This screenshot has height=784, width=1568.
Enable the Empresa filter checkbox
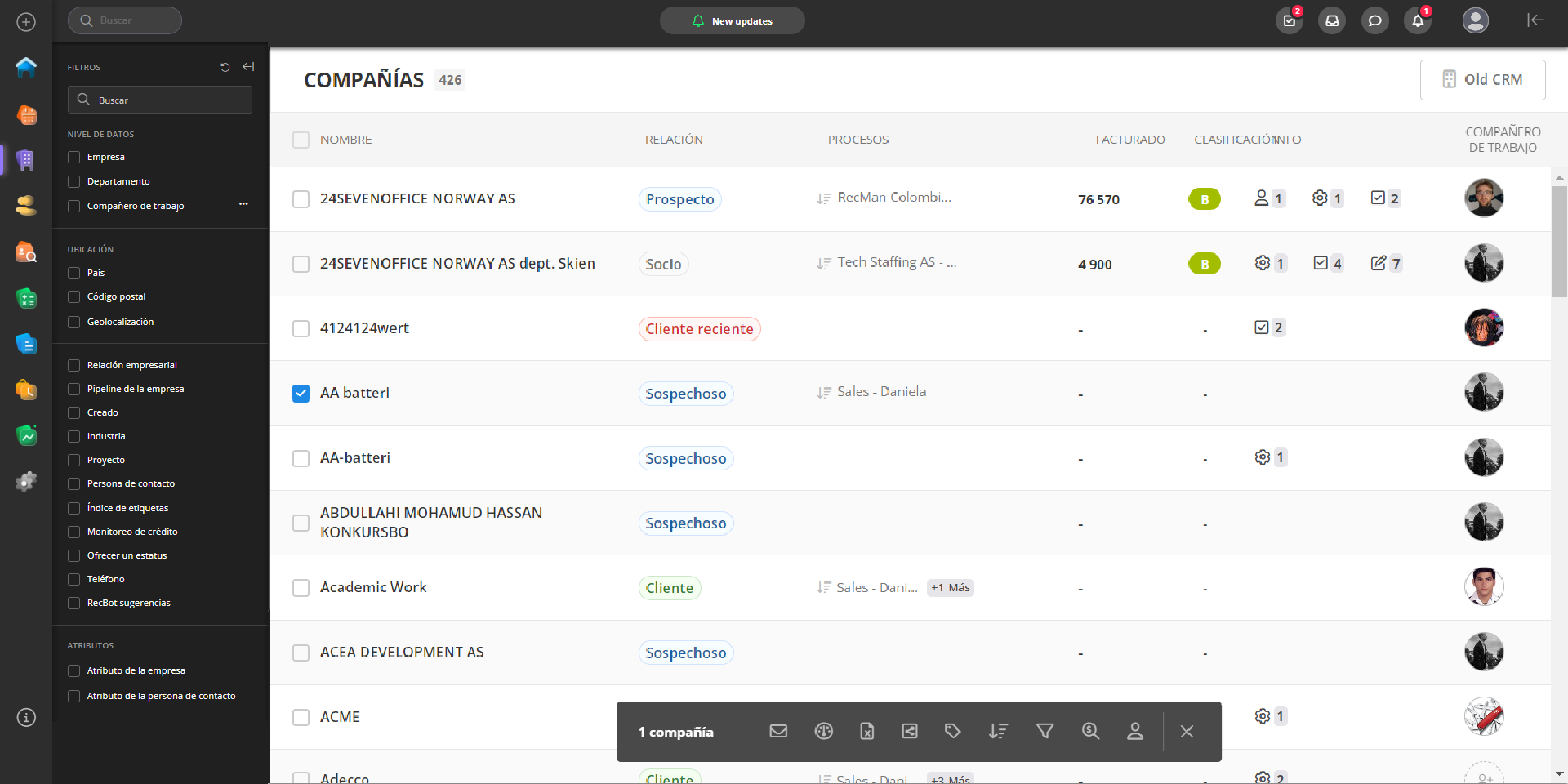coord(74,157)
